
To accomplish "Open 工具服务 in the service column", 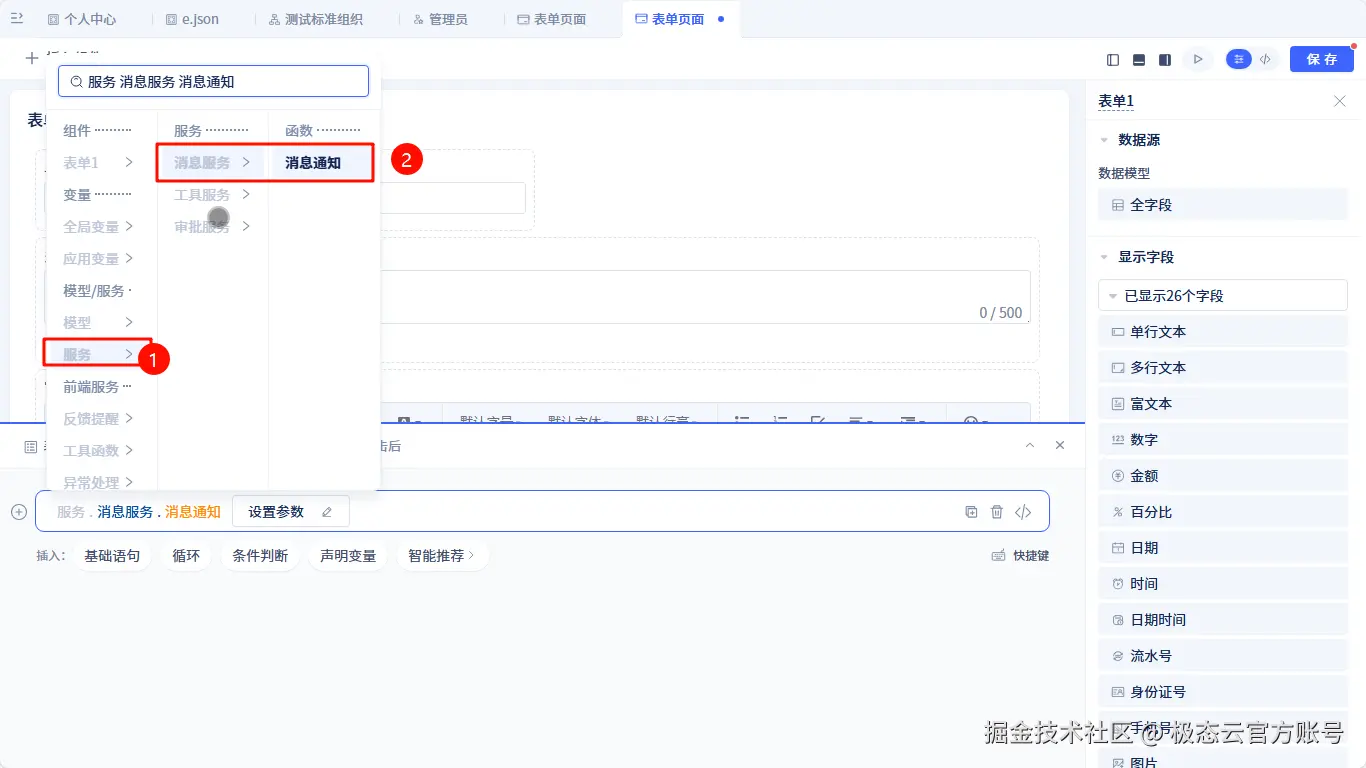I will 211,195.
